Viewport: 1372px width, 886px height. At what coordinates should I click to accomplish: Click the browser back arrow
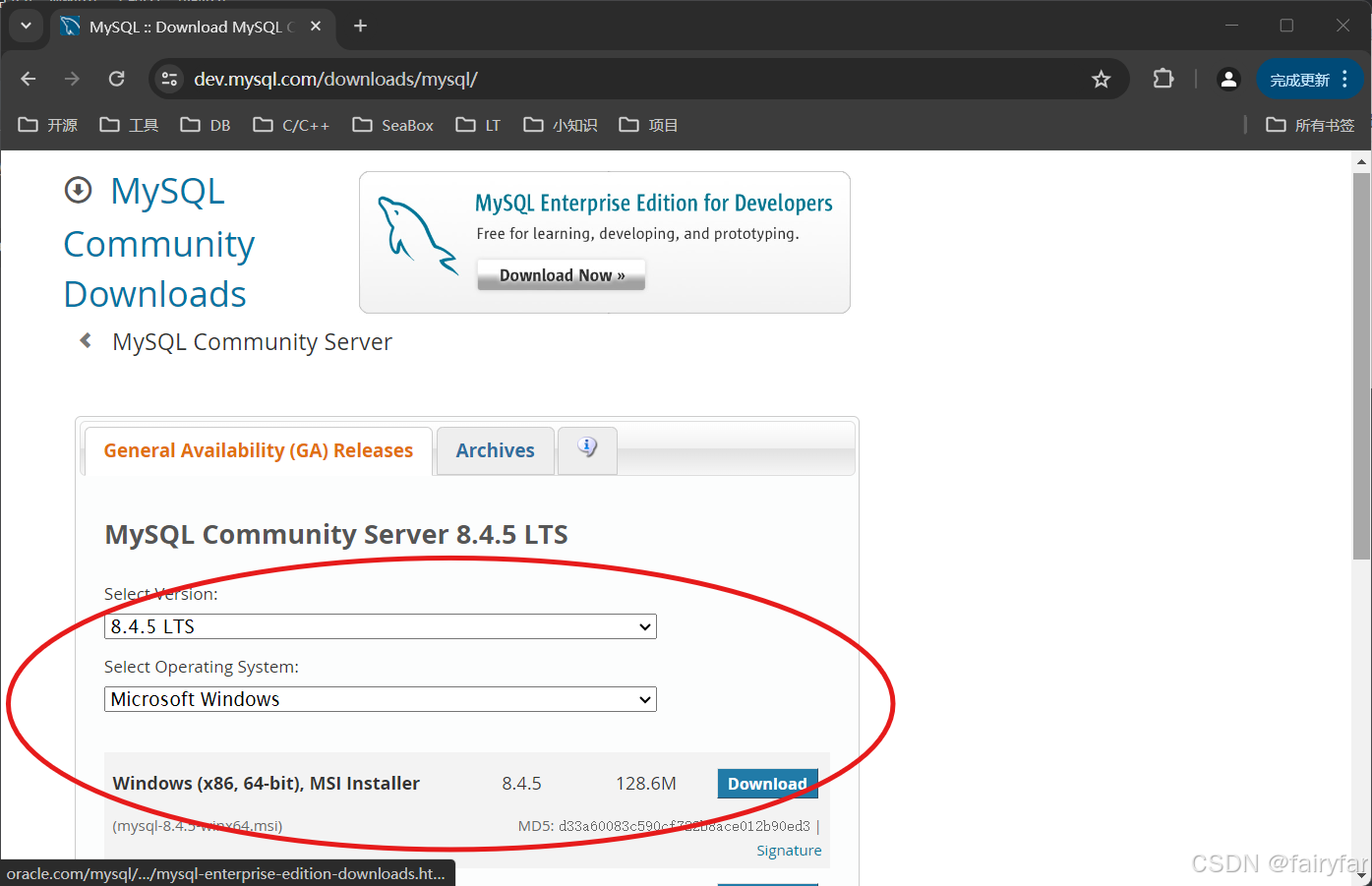click(x=29, y=79)
